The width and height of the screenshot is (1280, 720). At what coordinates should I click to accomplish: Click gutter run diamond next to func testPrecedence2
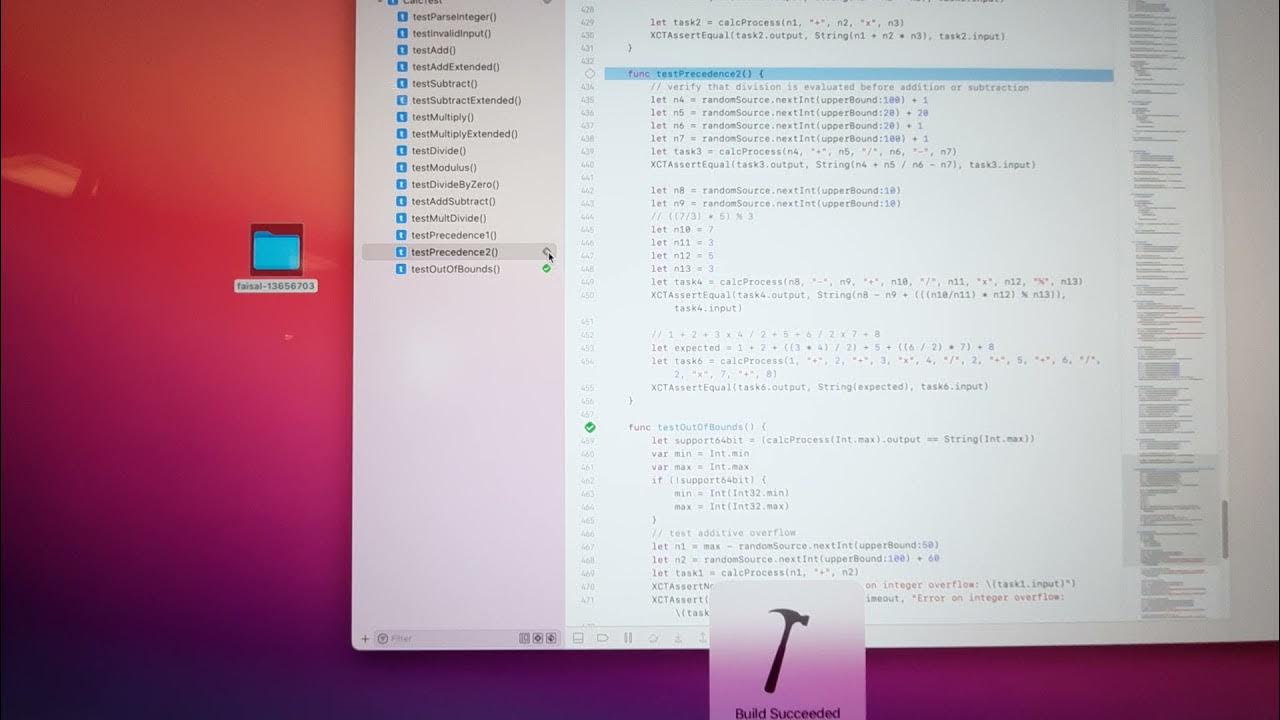590,74
